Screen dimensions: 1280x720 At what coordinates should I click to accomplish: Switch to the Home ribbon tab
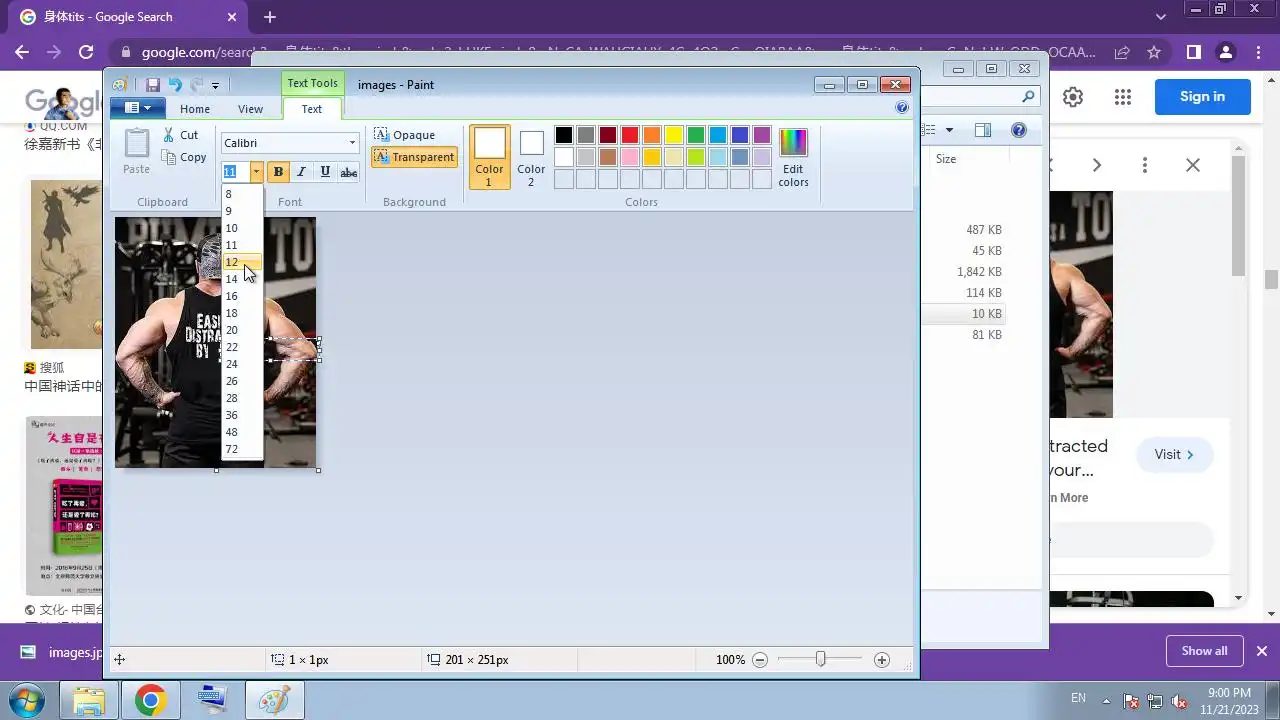[195, 109]
